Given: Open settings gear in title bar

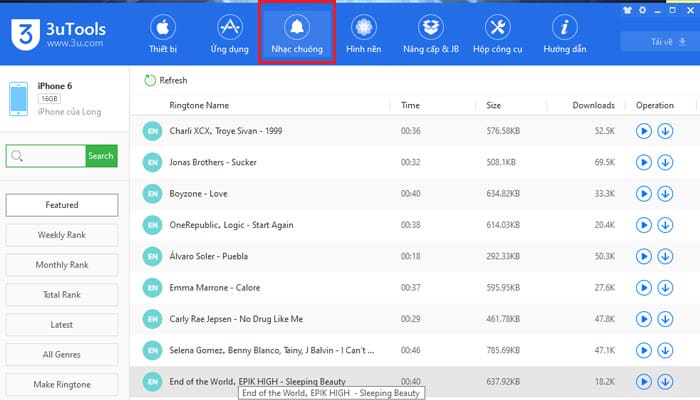Looking at the screenshot, I should [642, 10].
